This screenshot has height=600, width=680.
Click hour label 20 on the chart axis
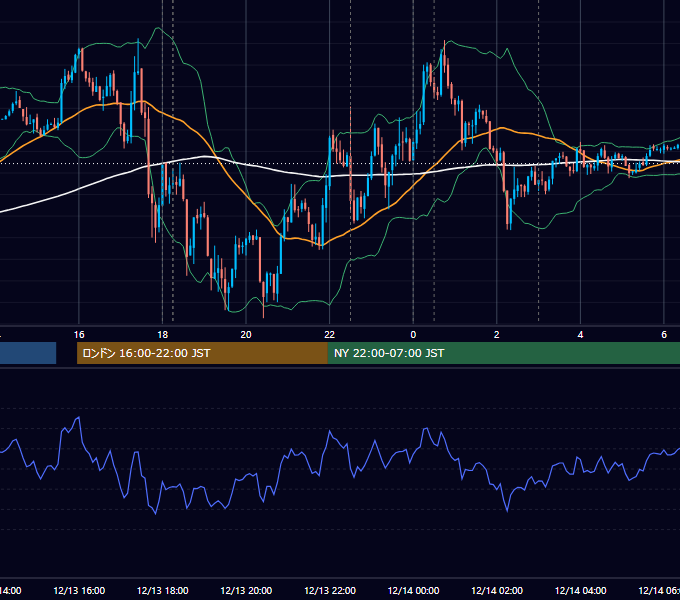click(246, 335)
